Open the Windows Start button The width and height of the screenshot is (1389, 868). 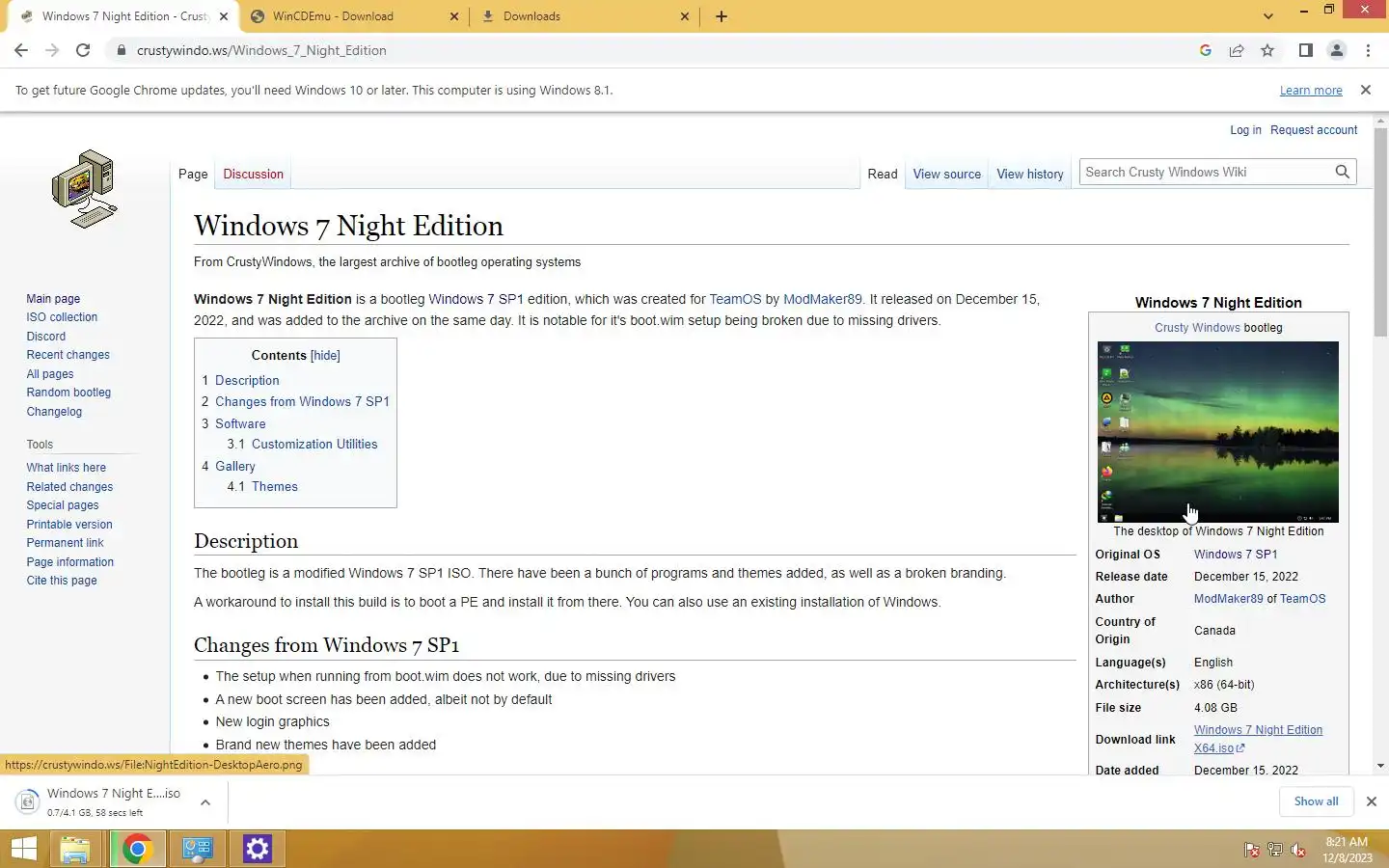[23, 849]
